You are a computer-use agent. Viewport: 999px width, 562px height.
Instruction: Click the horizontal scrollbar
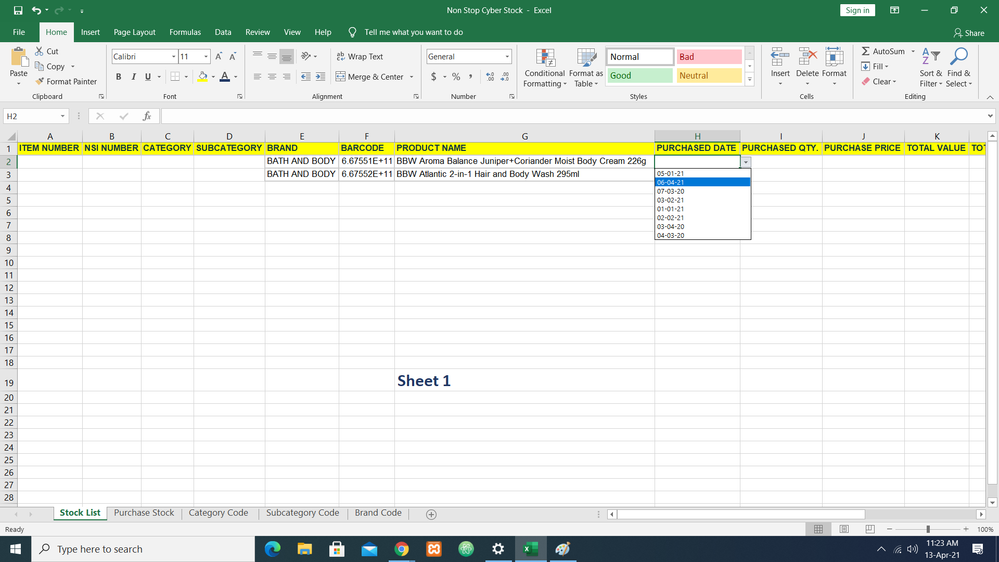[740, 514]
